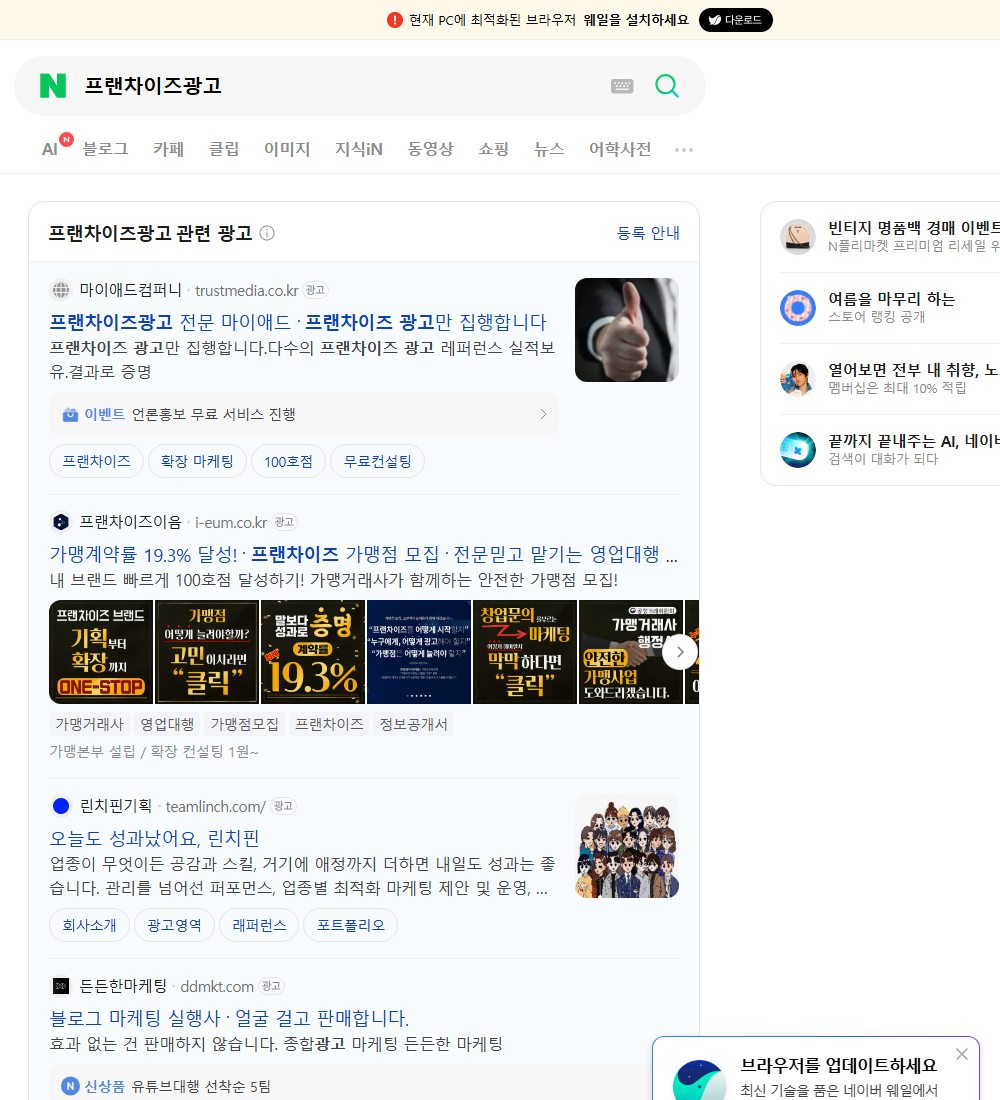1000x1100 pixels.
Task: Click the blue ring icon beside 여름을 마무리 하는
Action: [x=798, y=307]
